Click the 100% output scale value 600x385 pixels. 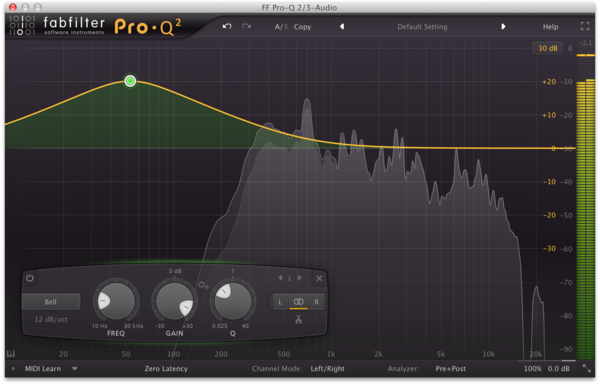[x=532, y=369]
